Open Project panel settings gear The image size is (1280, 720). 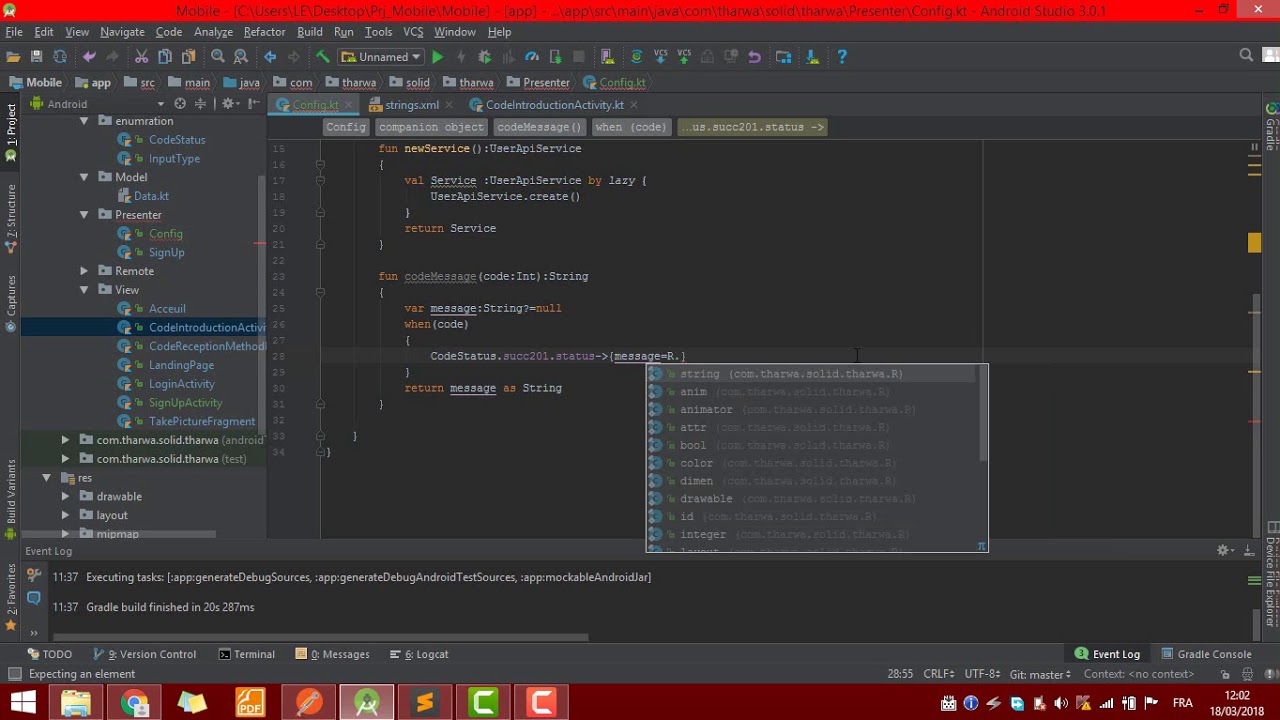coord(229,104)
